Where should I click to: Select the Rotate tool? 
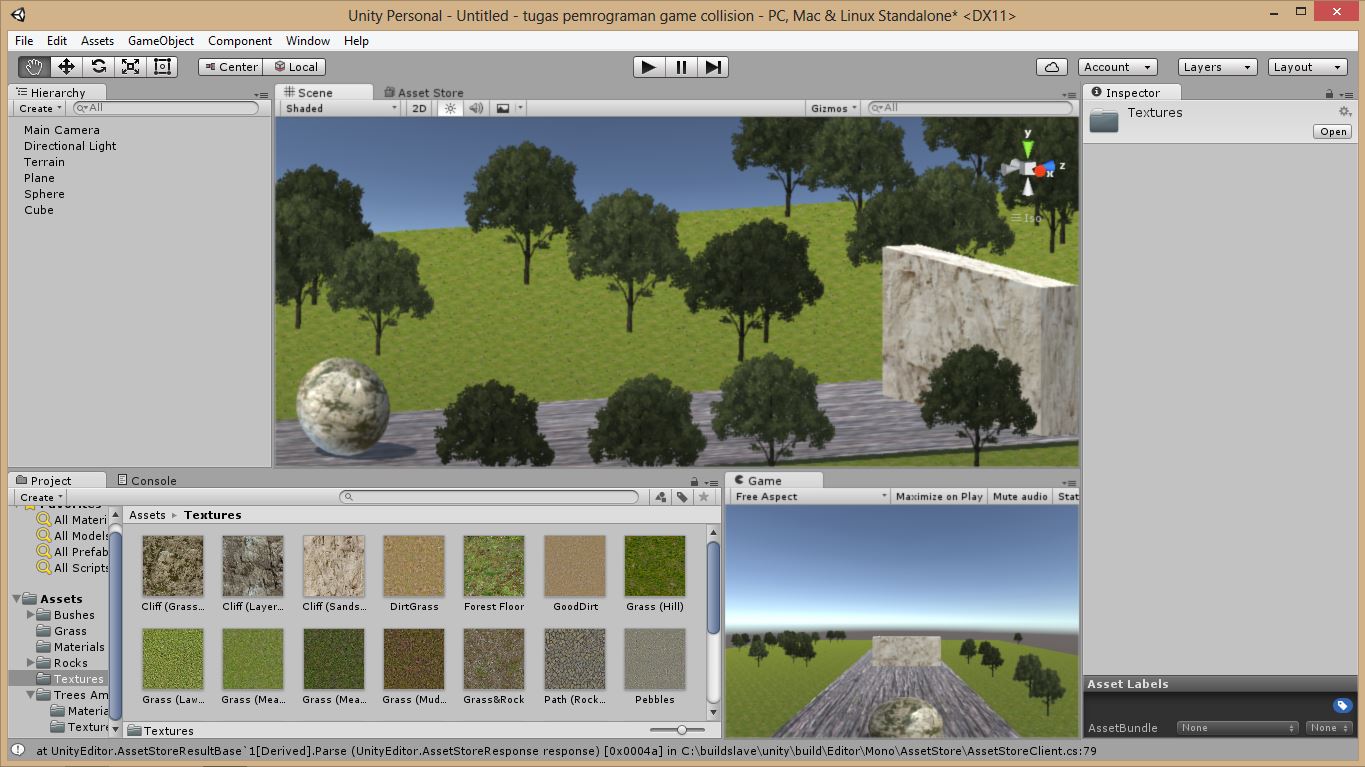click(x=98, y=67)
